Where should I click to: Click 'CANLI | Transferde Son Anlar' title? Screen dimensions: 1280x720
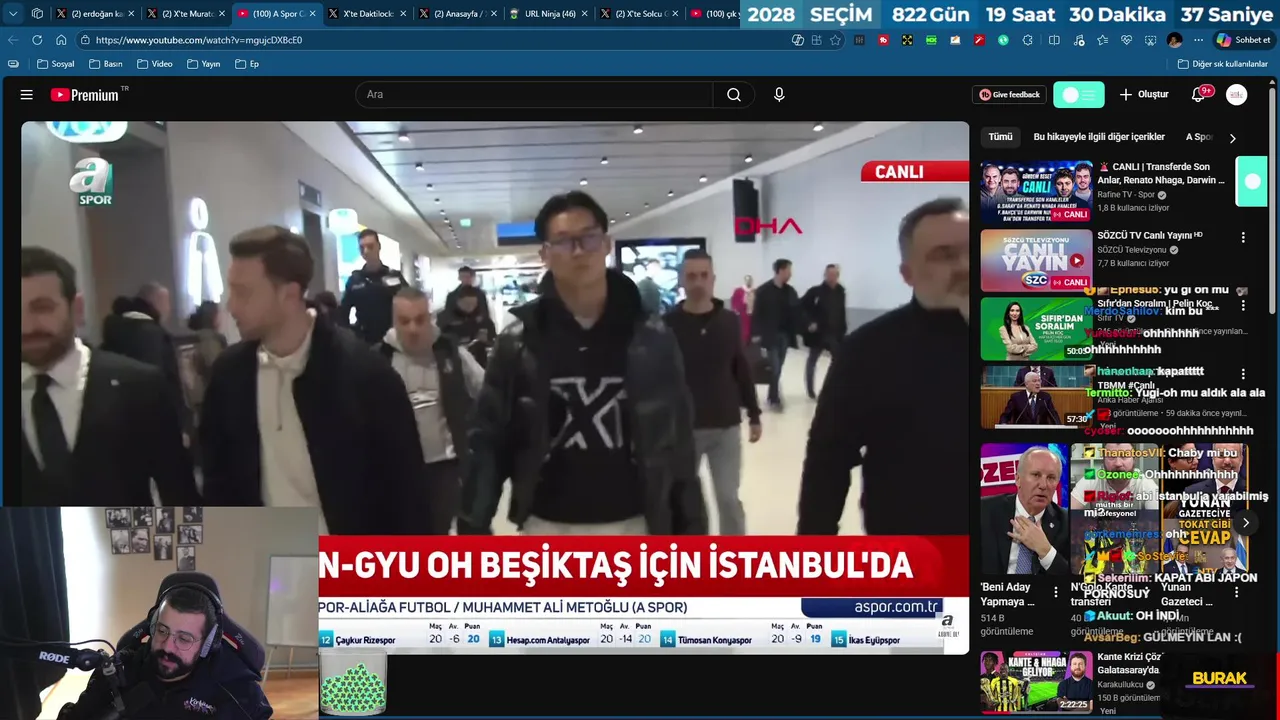[1161, 174]
